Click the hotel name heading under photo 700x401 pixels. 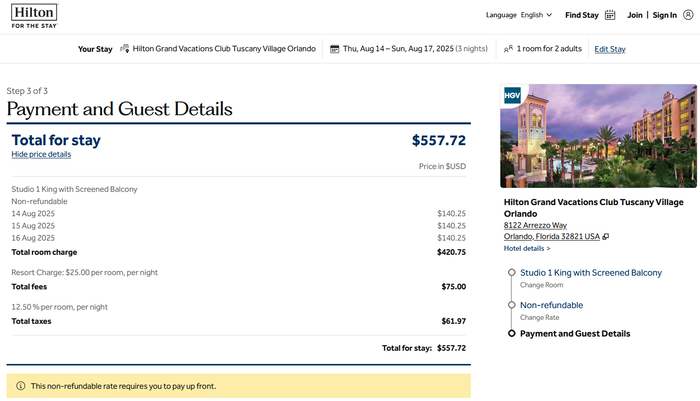[594, 208]
